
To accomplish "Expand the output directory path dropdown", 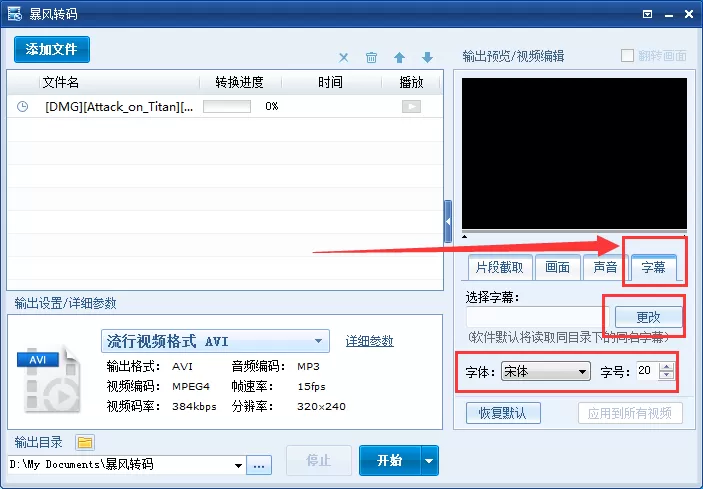I will pyautogui.click(x=239, y=465).
